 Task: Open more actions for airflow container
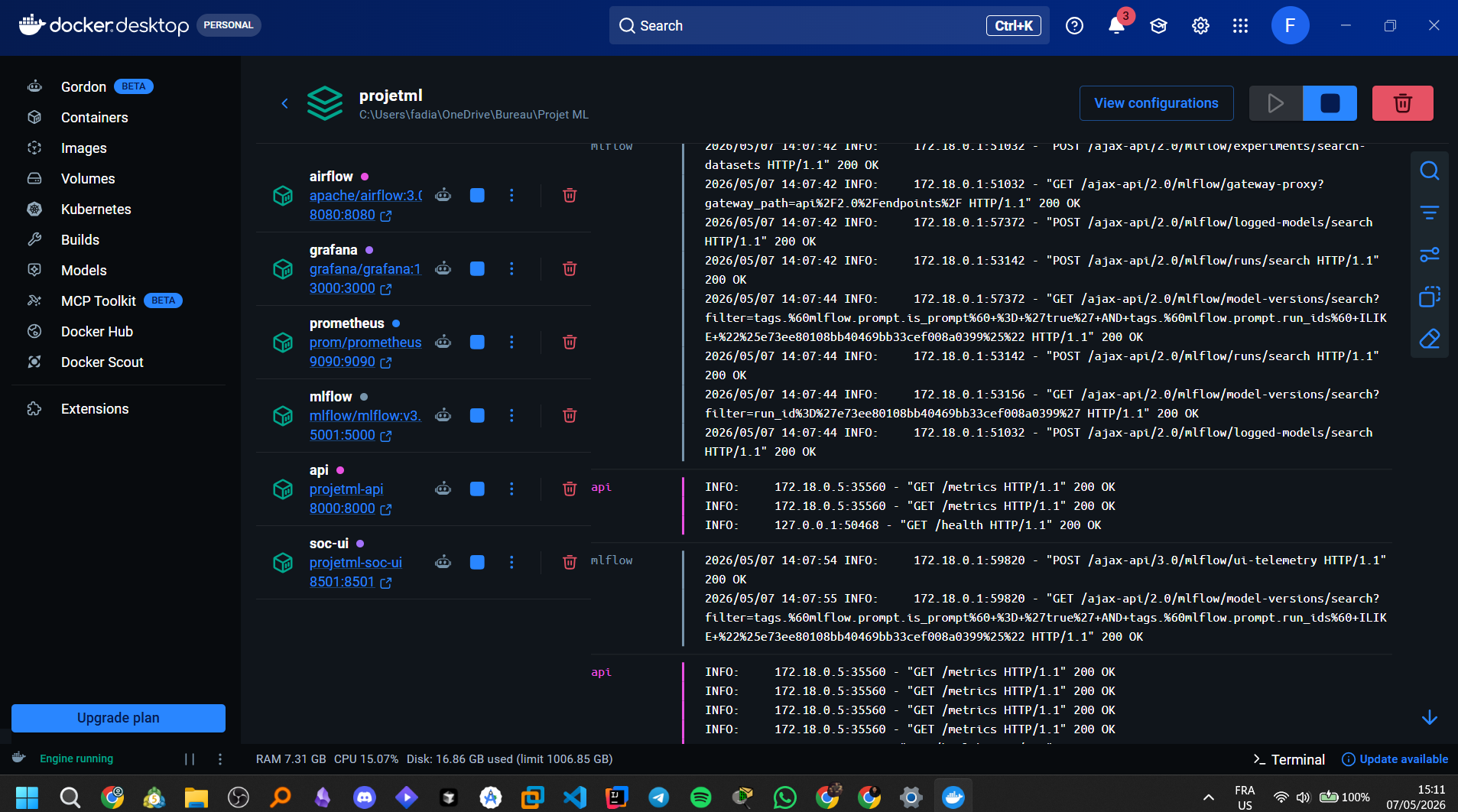click(511, 195)
